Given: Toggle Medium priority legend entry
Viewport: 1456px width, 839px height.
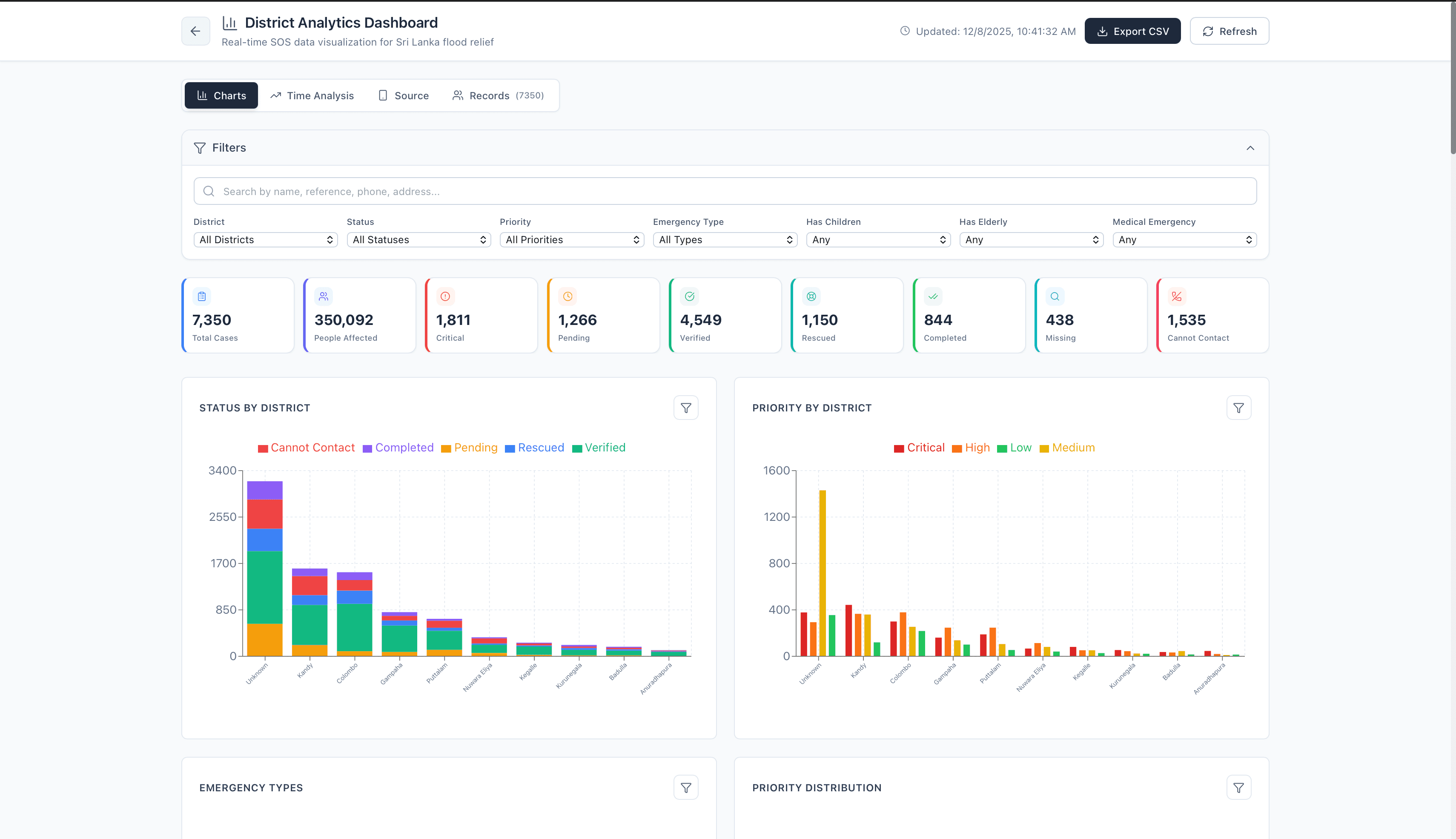Looking at the screenshot, I should point(1072,448).
